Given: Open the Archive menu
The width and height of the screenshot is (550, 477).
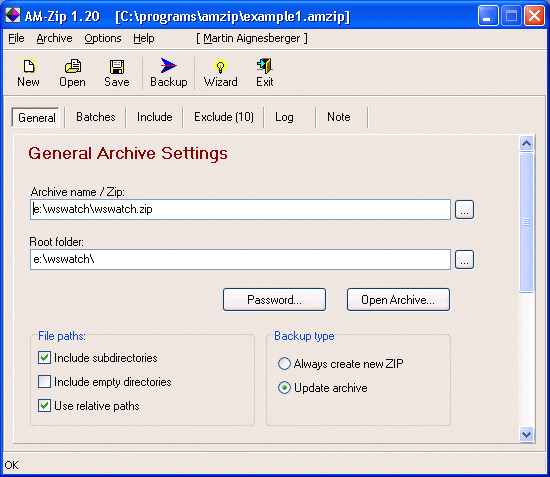Looking at the screenshot, I should [54, 38].
